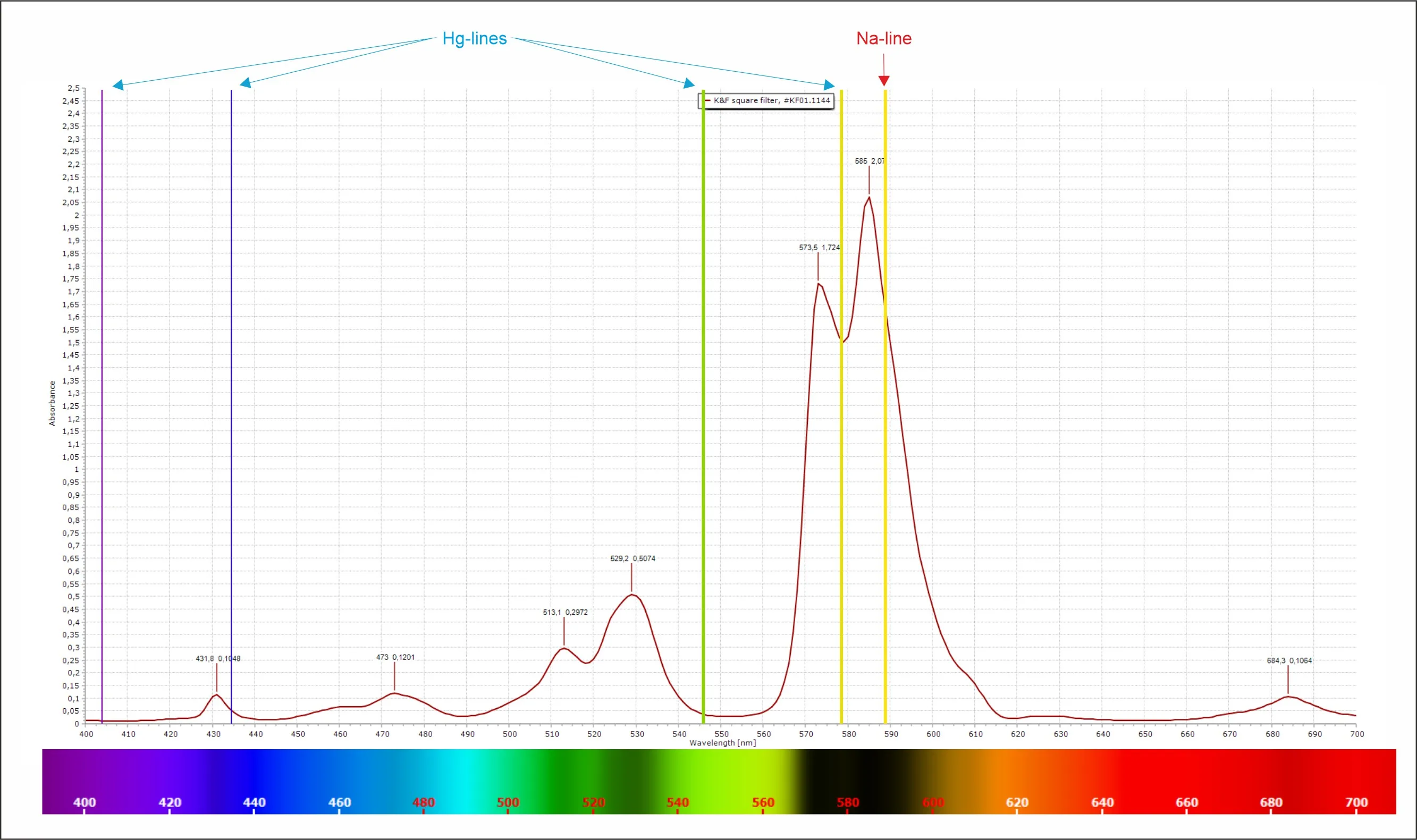This screenshot has height=840, width=1417.
Task: Click the 473 0,1201 peak label
Action: 395,657
